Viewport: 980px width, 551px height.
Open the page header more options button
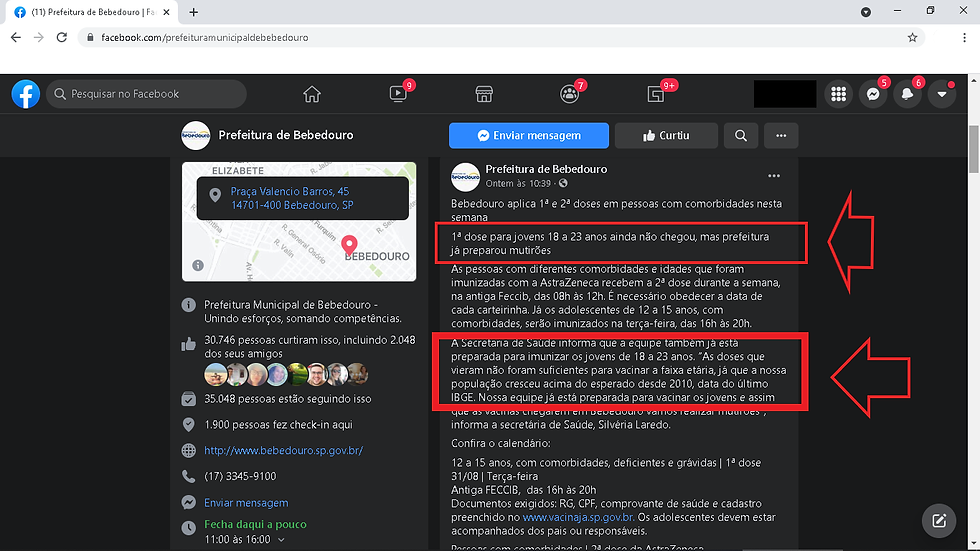tap(781, 136)
